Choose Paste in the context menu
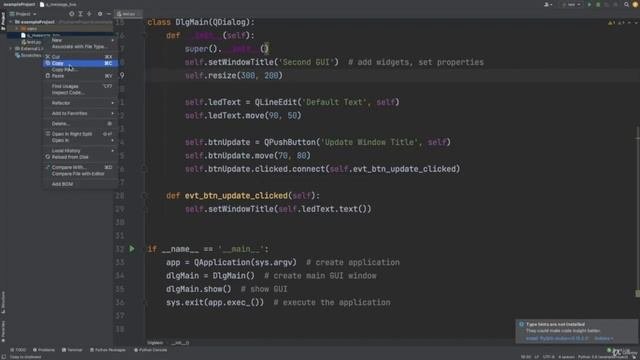 tap(80, 76)
